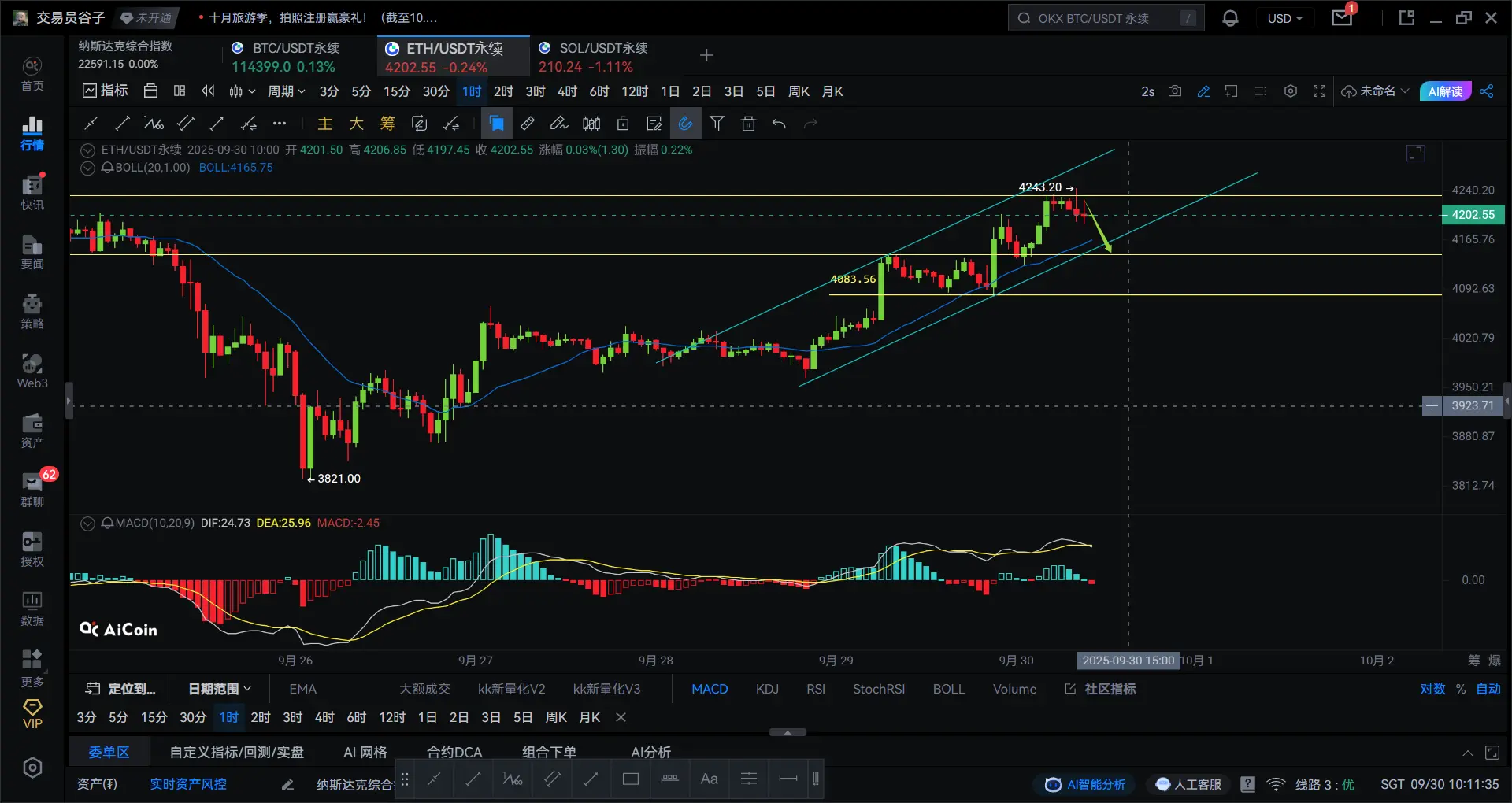Select the 4时 timeframe in top bar
The width and height of the screenshot is (1512, 803).
pyautogui.click(x=567, y=91)
